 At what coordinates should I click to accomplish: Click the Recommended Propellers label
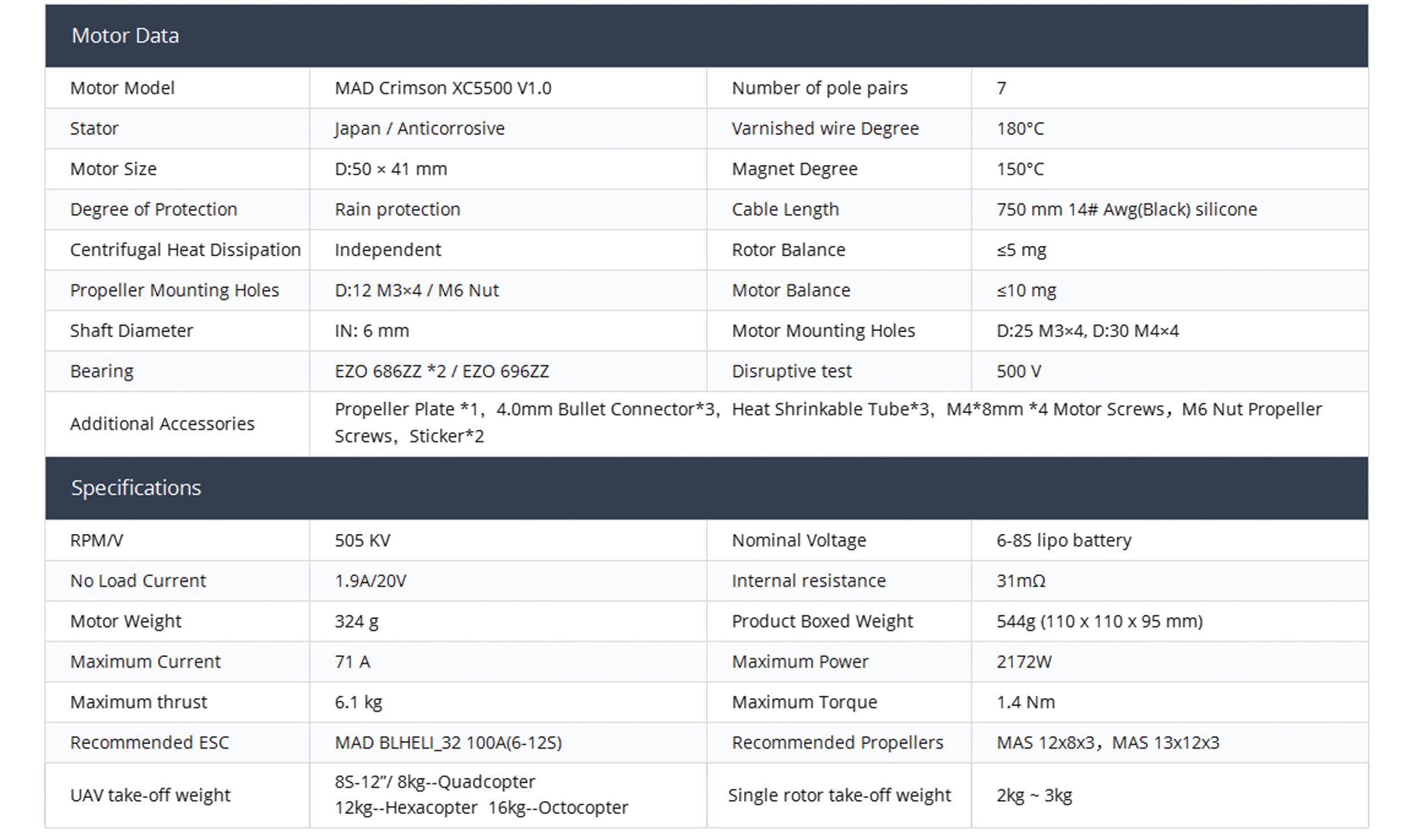coord(837,743)
